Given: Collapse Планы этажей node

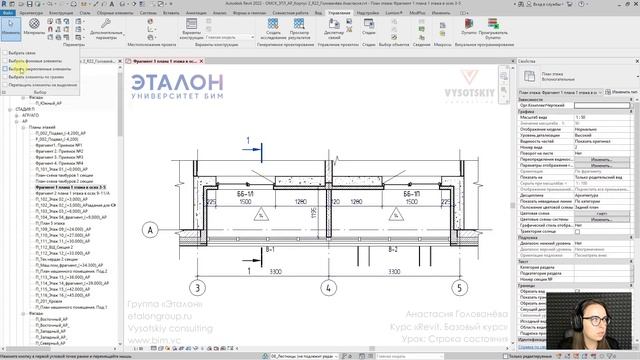Looking at the screenshot, I should (x=23, y=127).
